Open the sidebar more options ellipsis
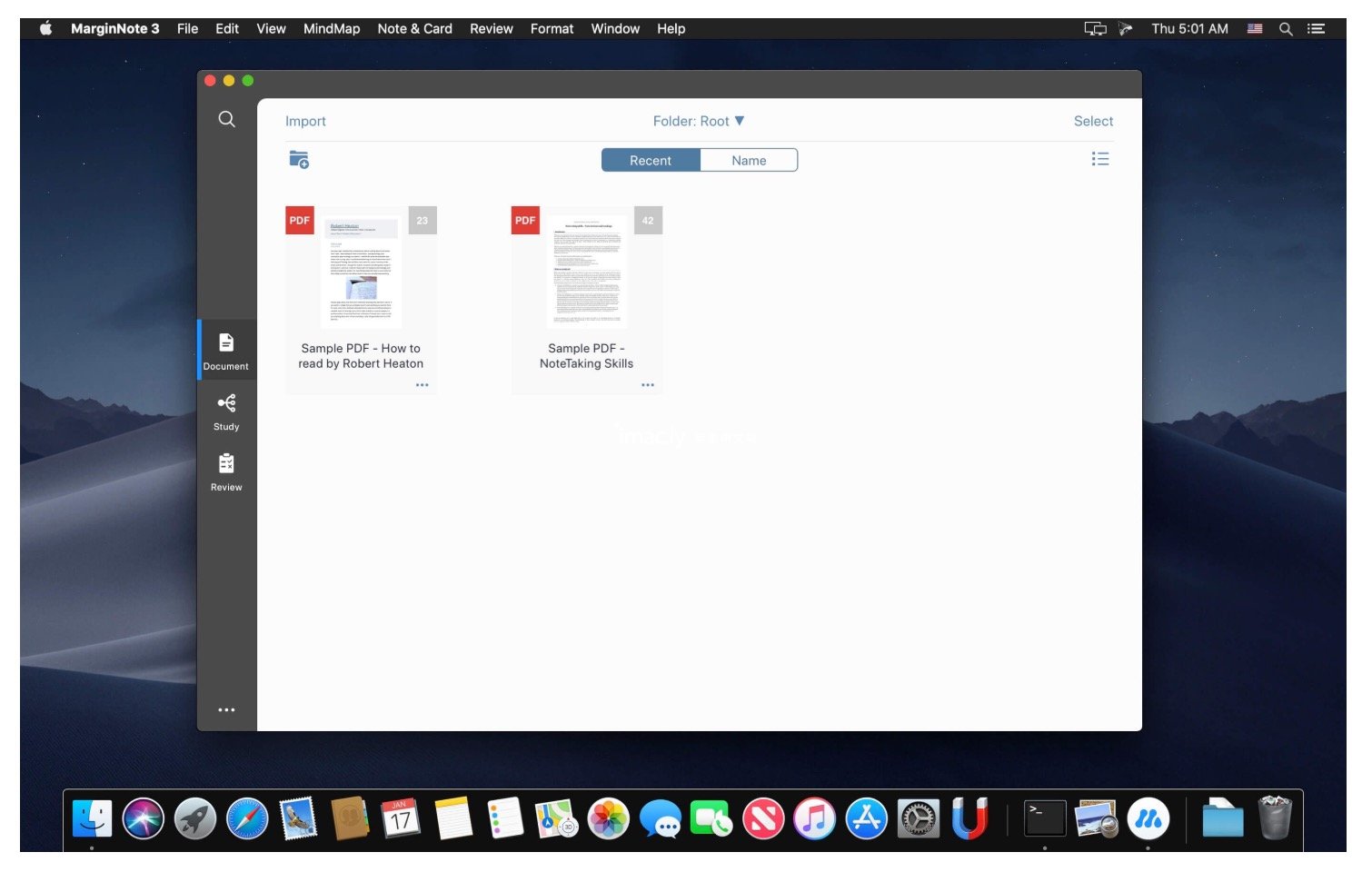Image resolution: width=1372 pixels, height=872 pixels. [x=226, y=709]
